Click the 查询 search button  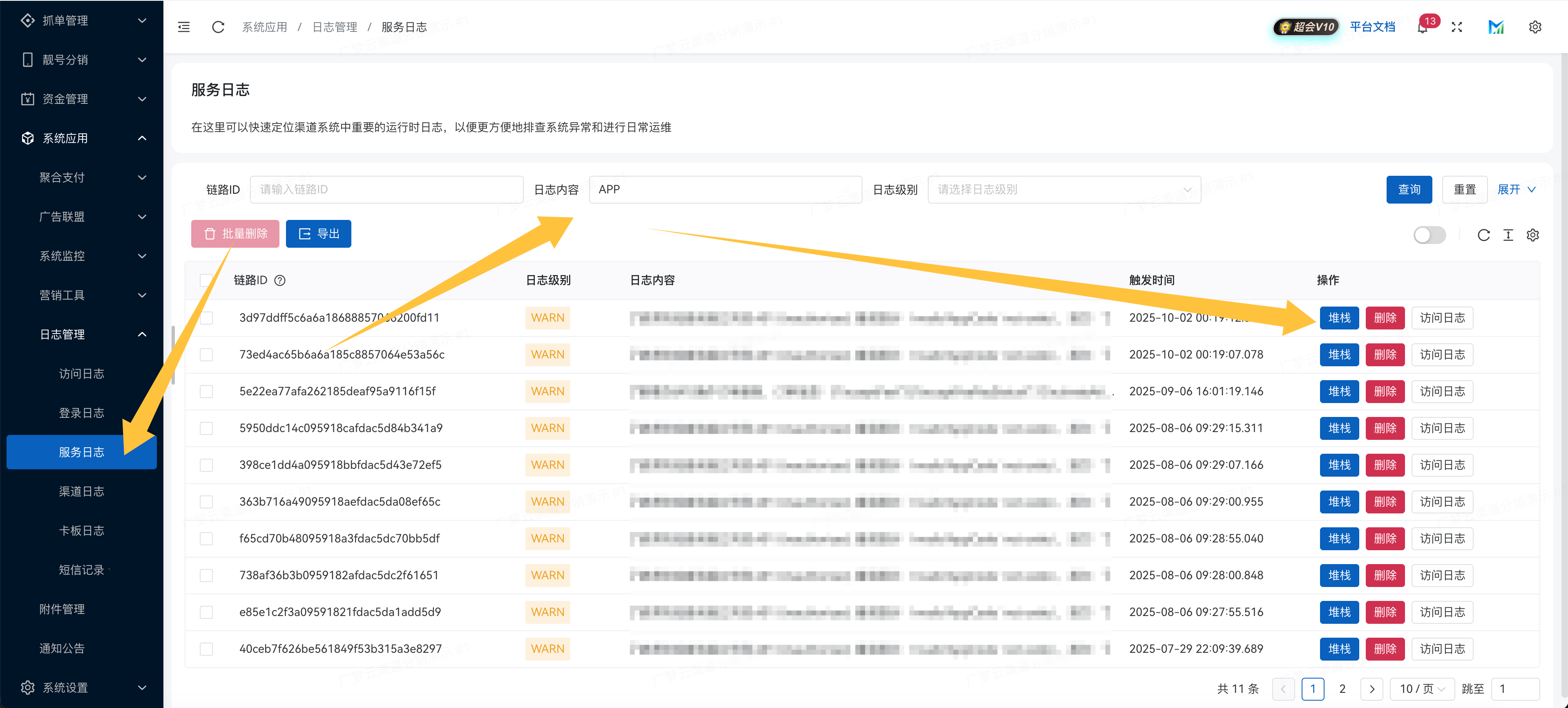point(1409,190)
